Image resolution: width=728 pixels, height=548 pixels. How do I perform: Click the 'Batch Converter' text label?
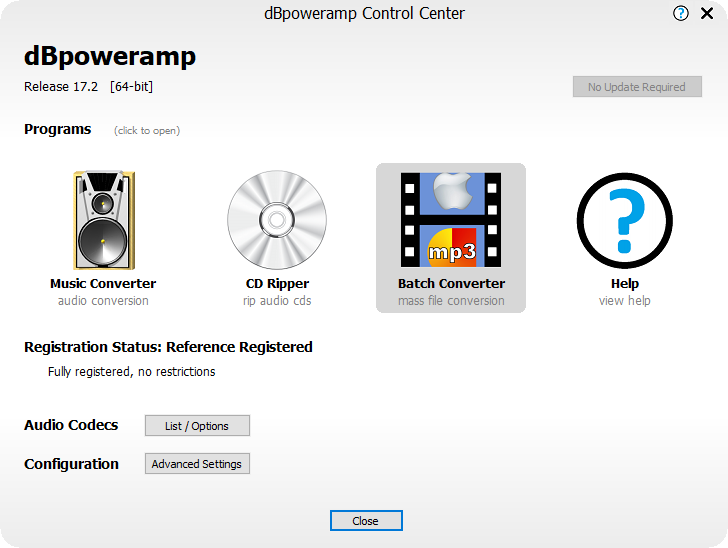pyautogui.click(x=451, y=284)
